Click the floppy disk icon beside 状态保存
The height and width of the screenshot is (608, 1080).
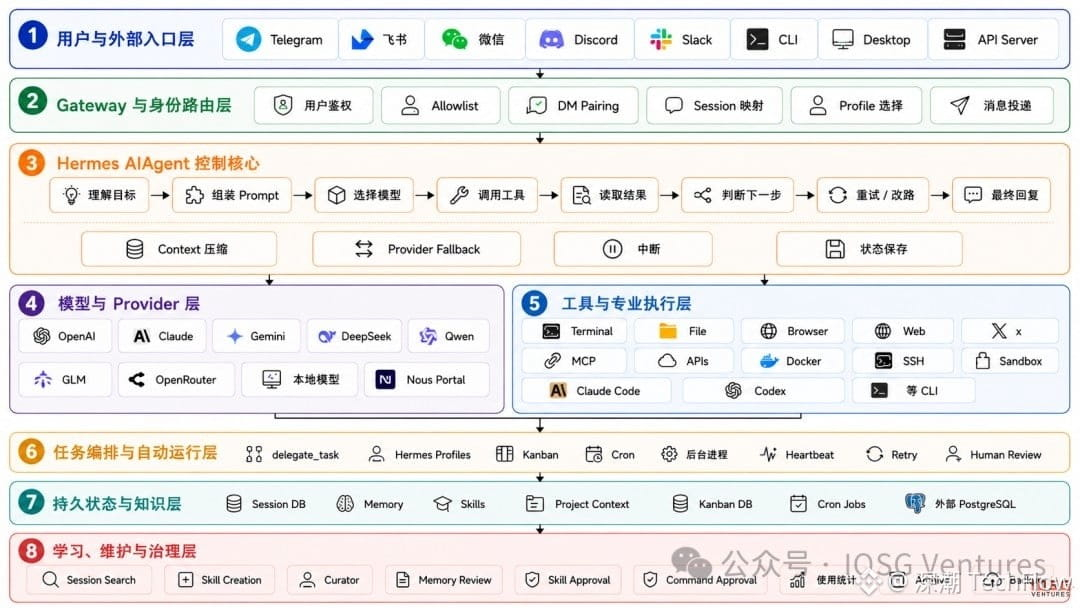(x=835, y=249)
